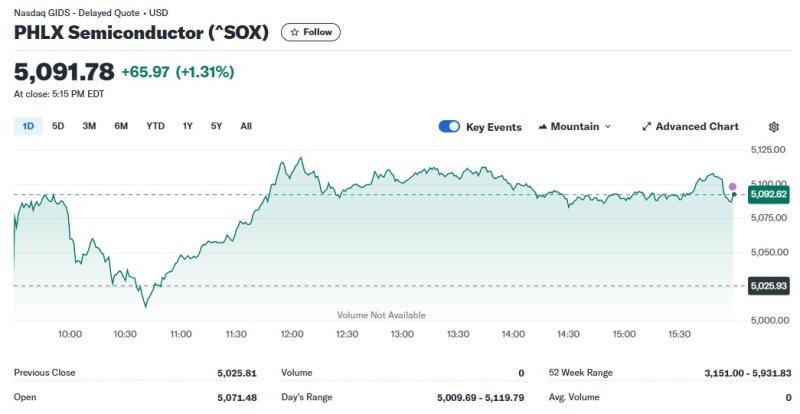
Task: Open the Advanced Chart link
Action: pos(696,127)
